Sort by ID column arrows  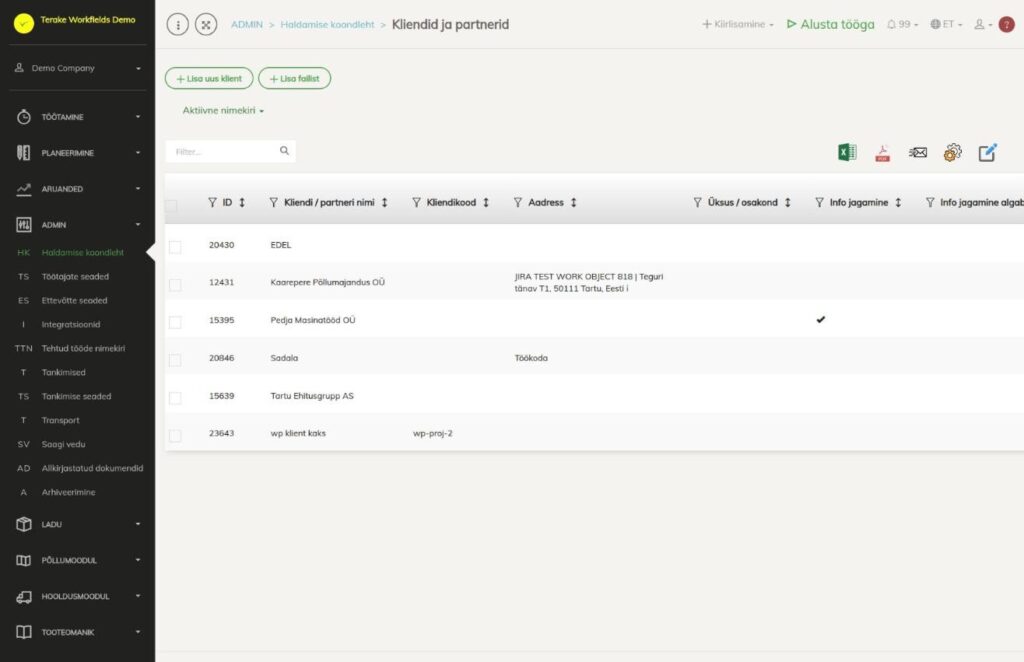(242, 202)
